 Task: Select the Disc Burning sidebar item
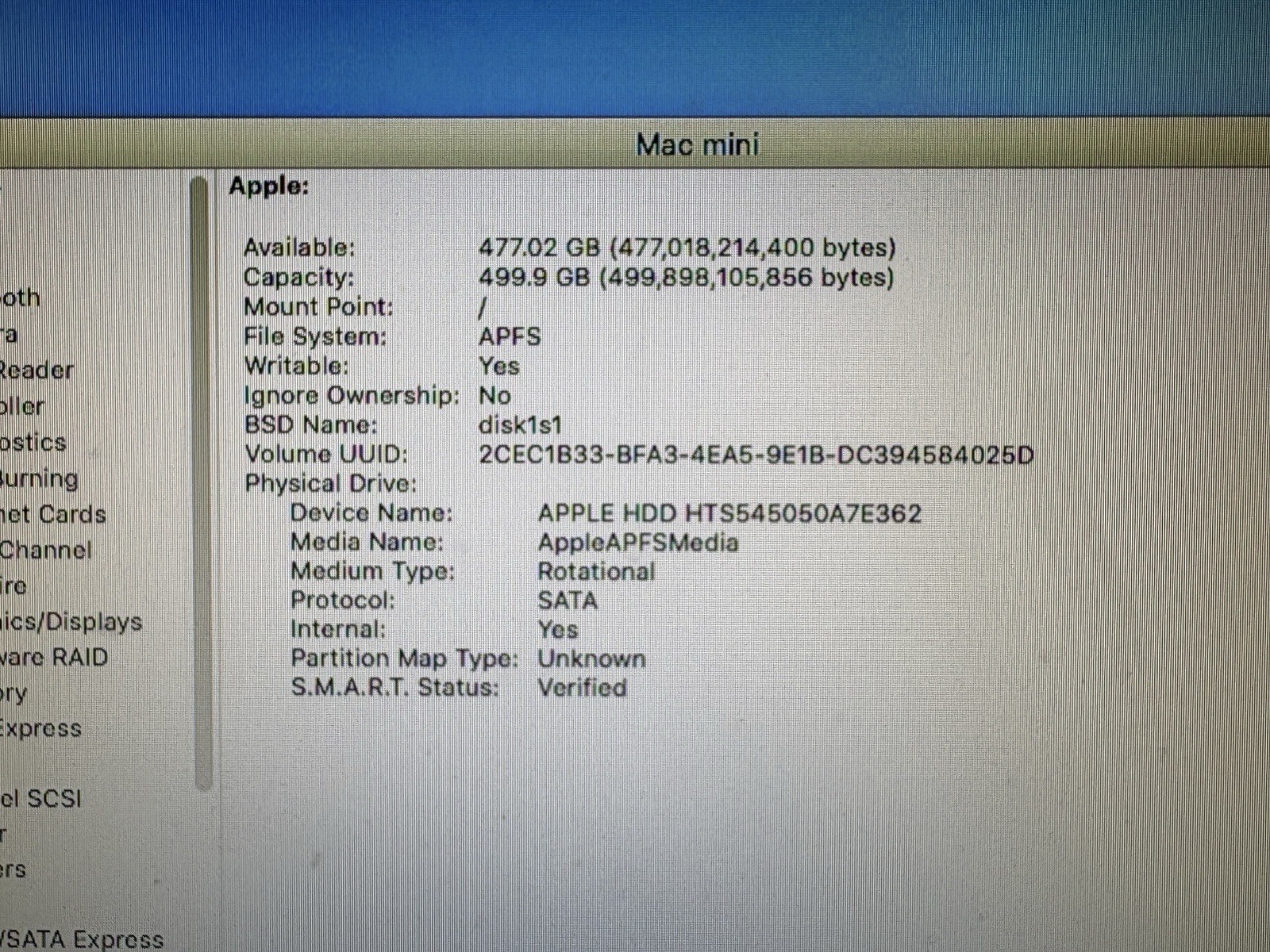(39, 479)
